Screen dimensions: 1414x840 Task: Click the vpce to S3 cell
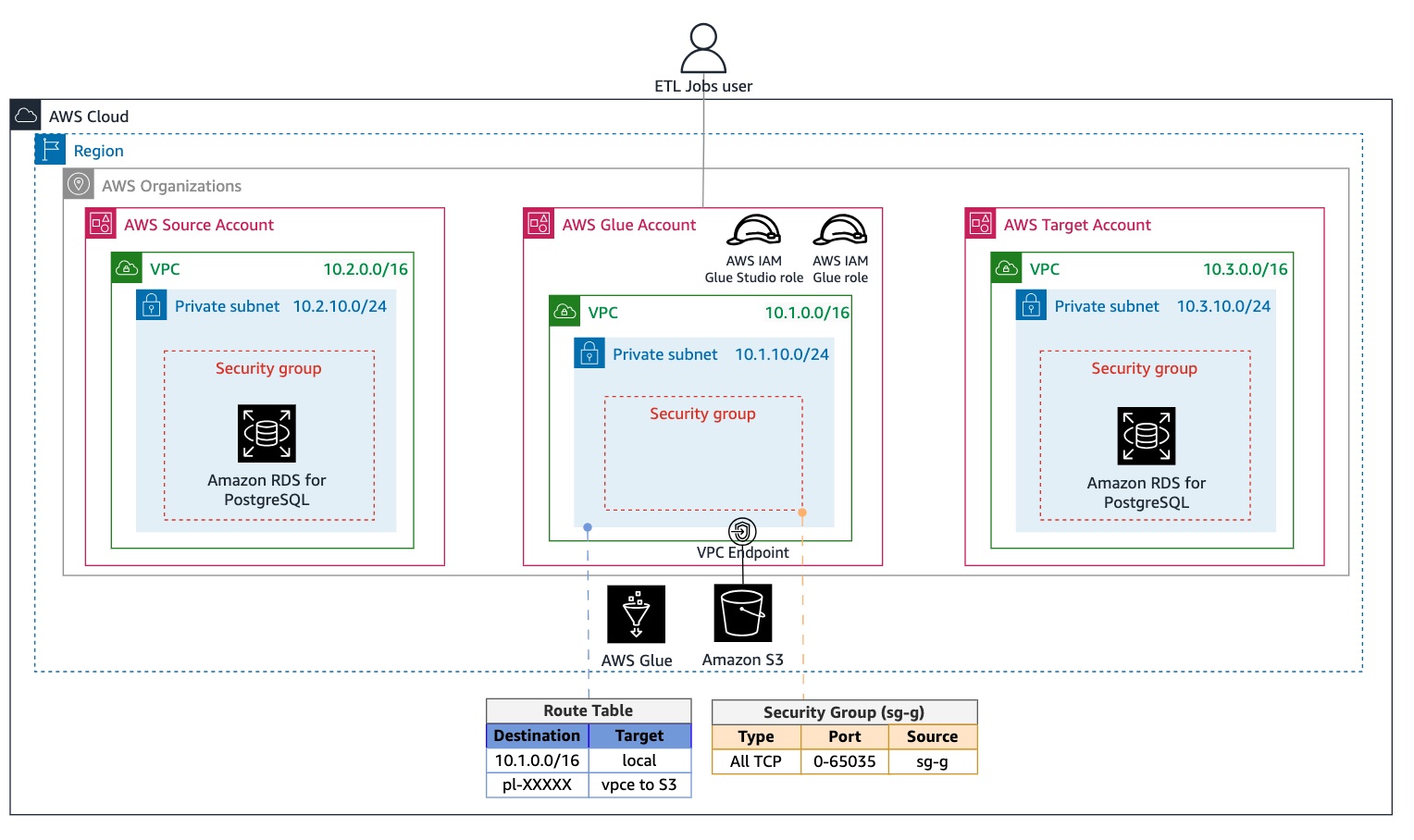point(639,784)
